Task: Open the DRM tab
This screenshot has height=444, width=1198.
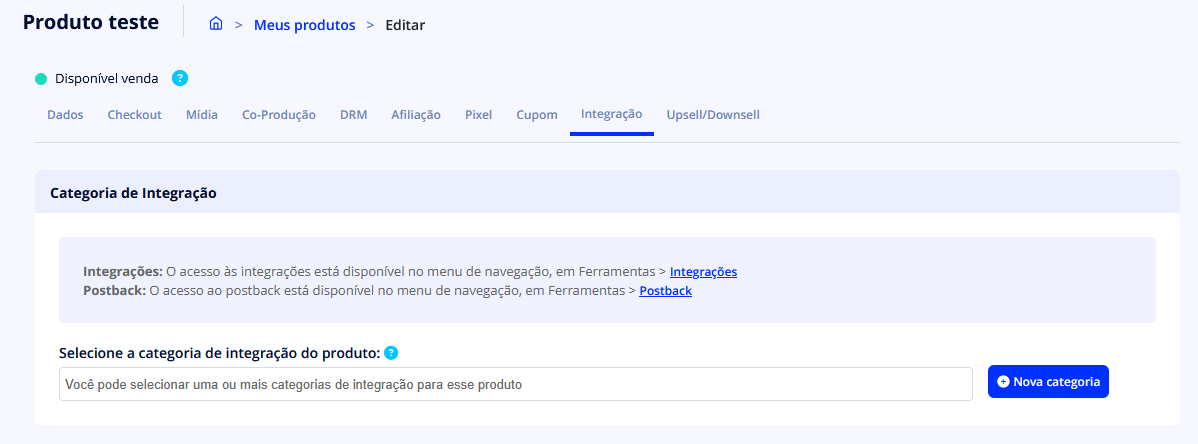Action: pos(353,115)
